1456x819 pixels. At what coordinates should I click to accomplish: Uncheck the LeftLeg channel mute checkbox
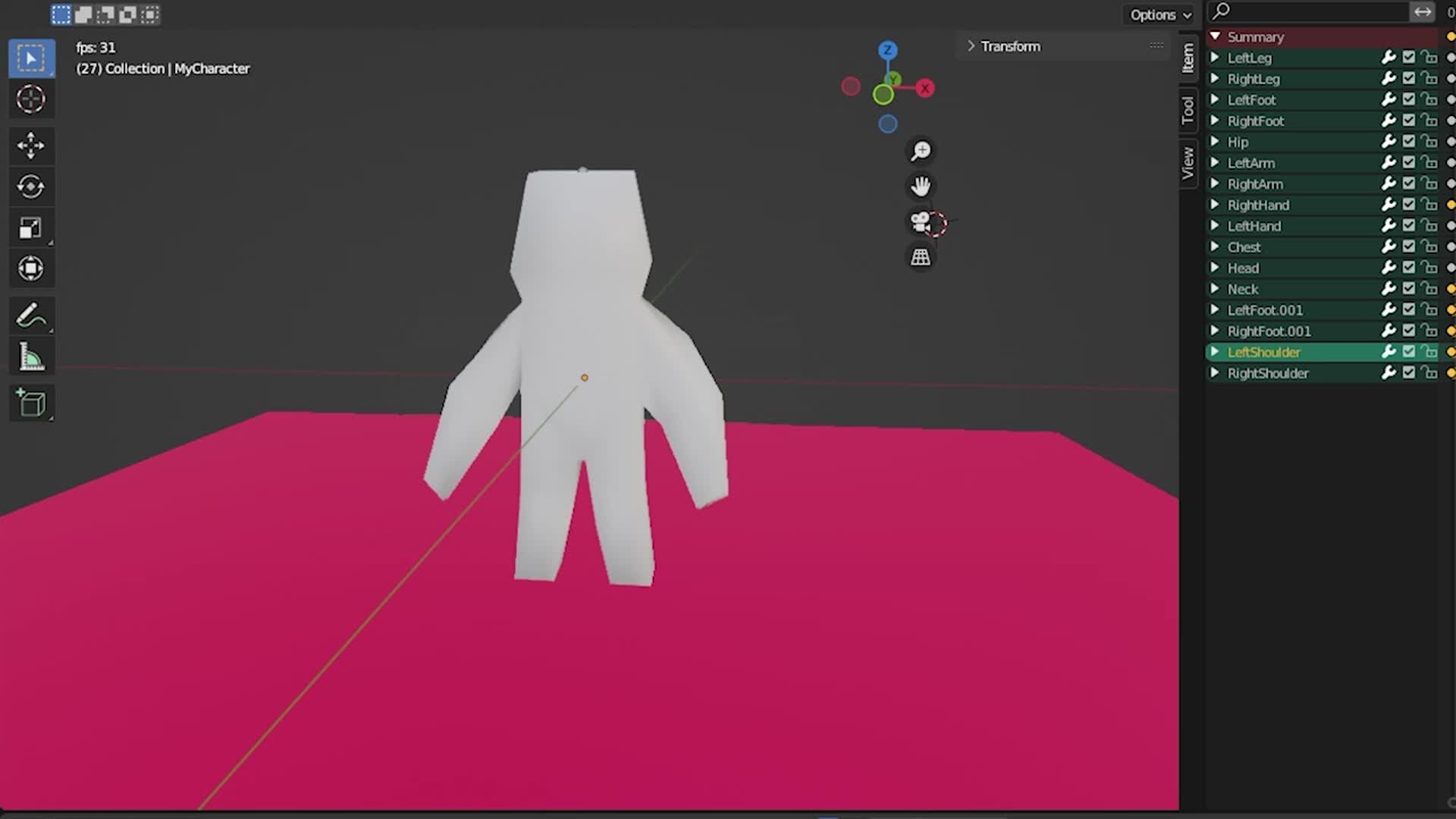point(1409,58)
